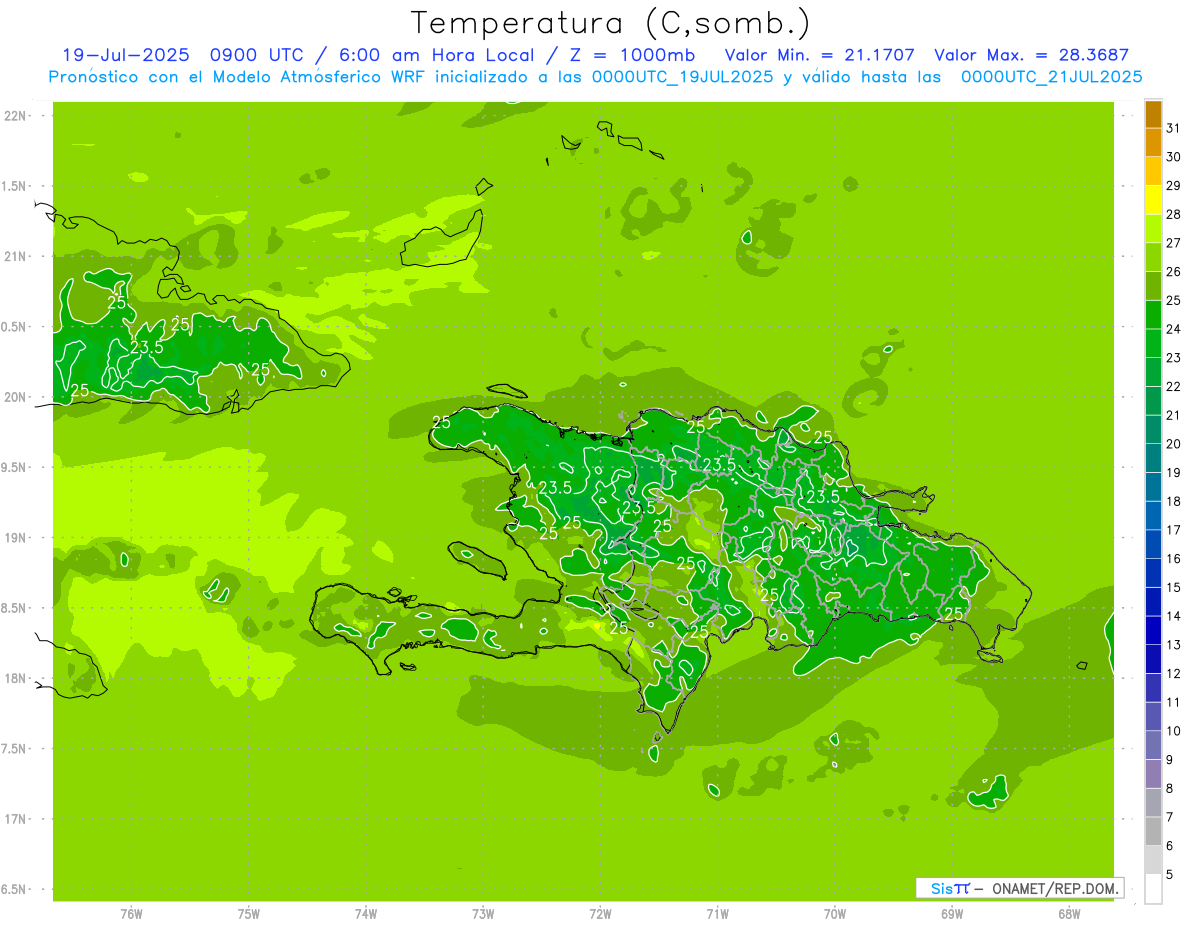The height and width of the screenshot is (927, 1200).
Task: Pick the dark blue swatch between 13 and 14
Action: tap(1153, 630)
